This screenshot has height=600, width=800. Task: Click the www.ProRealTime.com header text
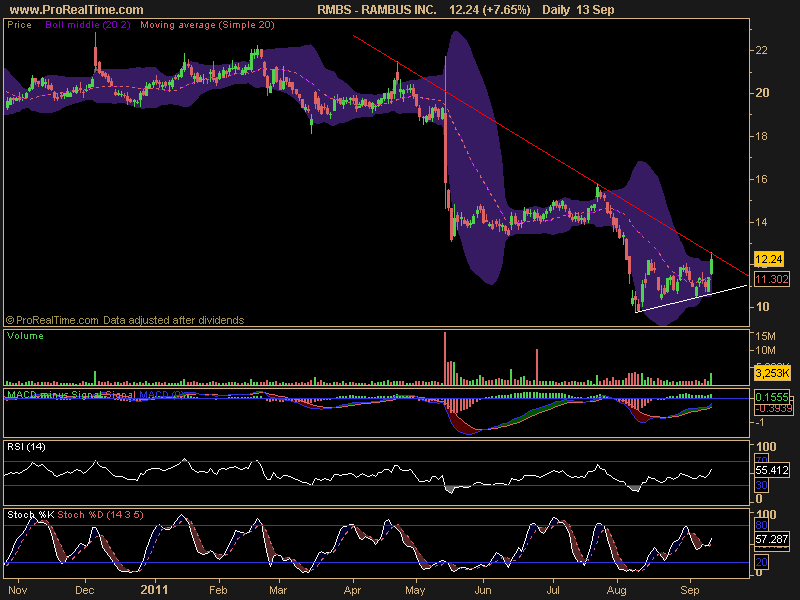pyautogui.click(x=77, y=10)
